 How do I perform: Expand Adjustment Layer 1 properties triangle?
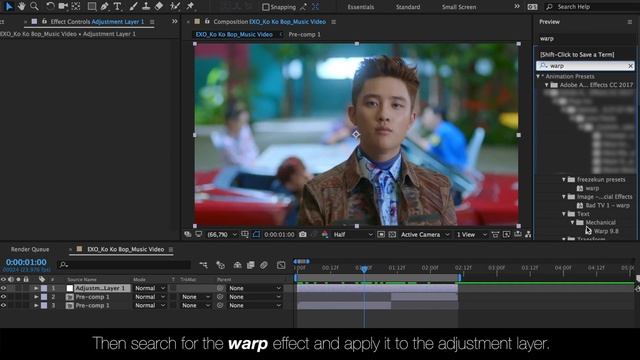point(36,288)
